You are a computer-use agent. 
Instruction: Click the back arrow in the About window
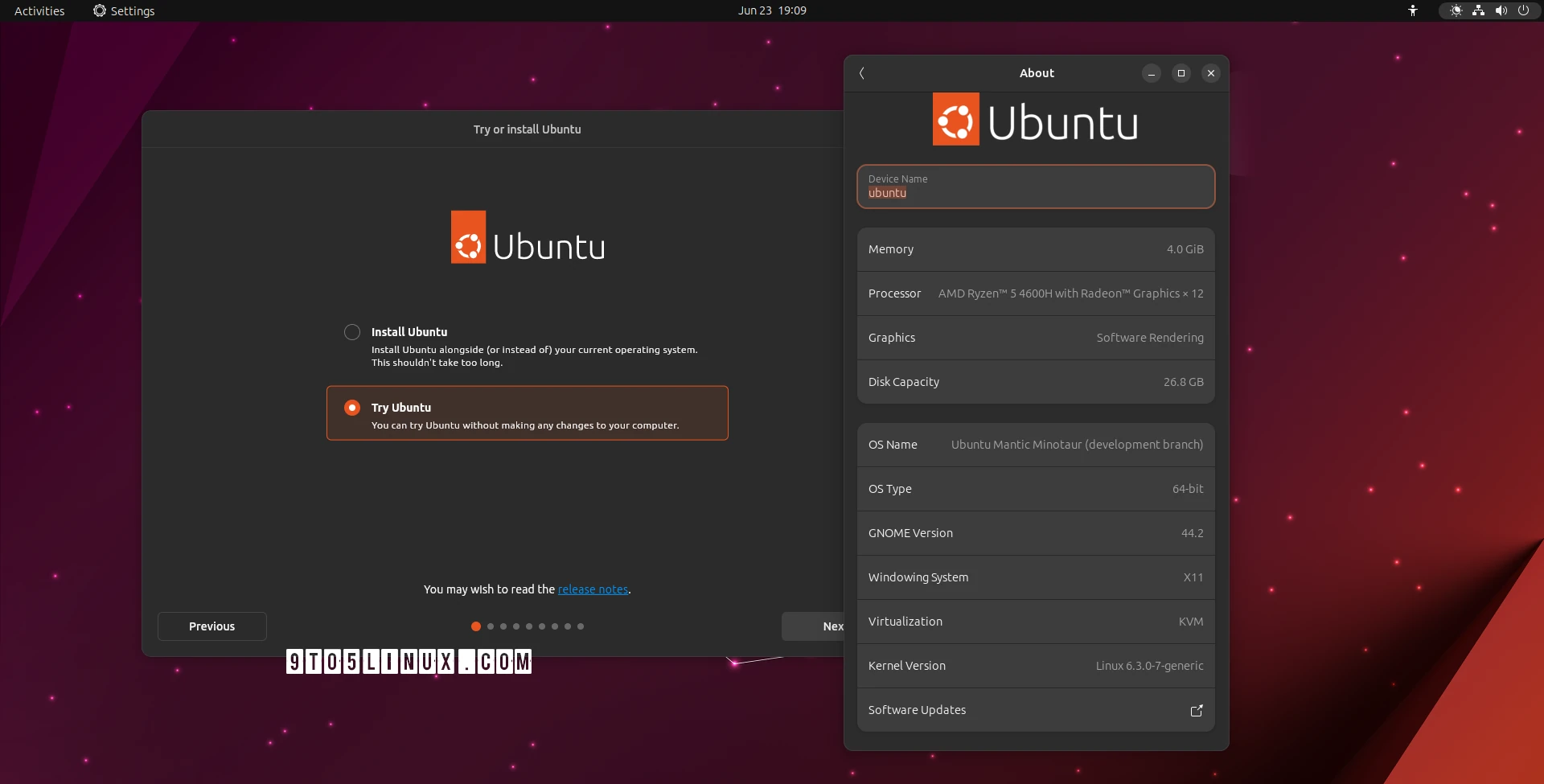tap(861, 73)
